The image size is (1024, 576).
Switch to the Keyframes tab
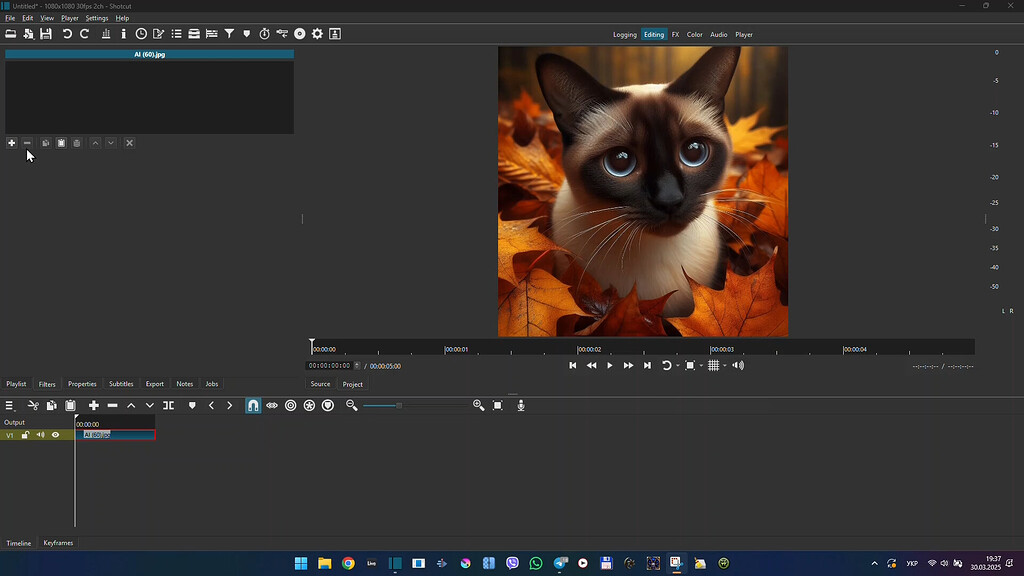(x=58, y=543)
